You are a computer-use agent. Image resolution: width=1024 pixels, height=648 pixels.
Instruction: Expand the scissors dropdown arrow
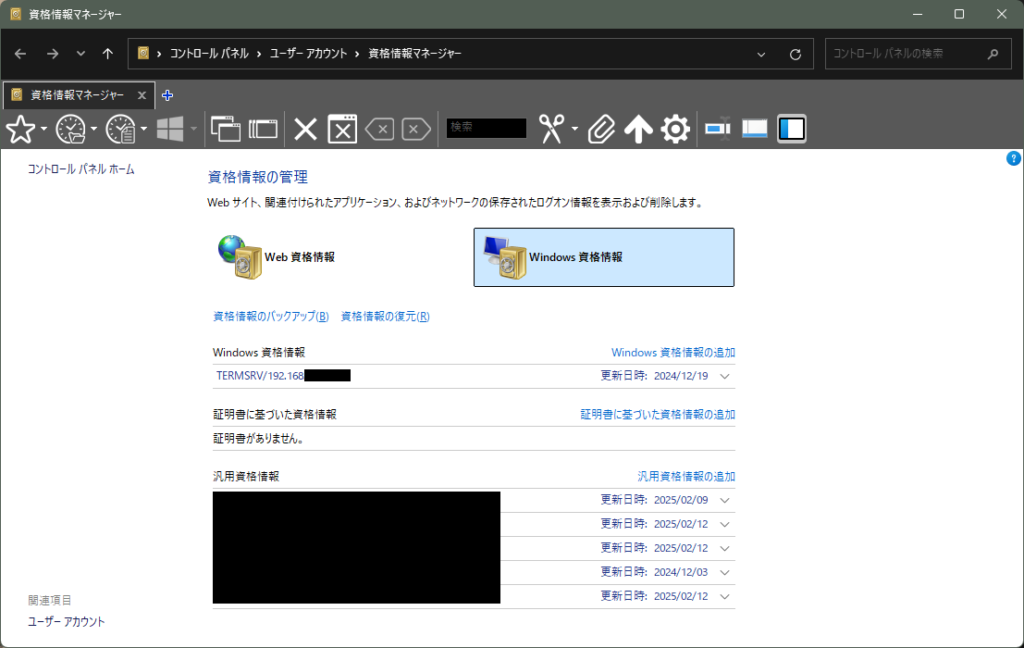point(575,129)
